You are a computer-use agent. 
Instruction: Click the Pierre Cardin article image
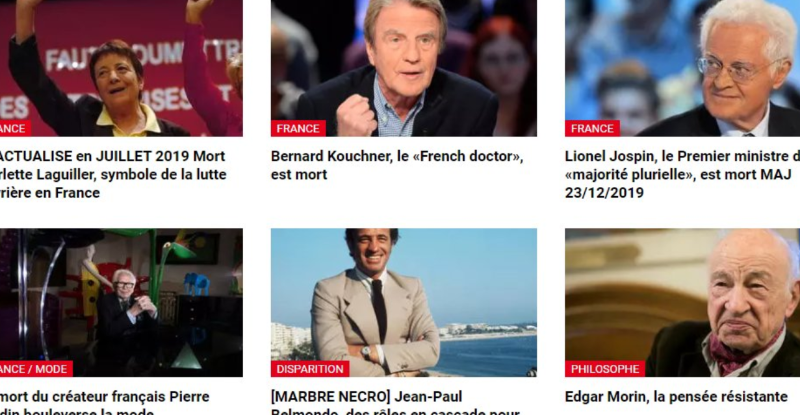pos(121,302)
